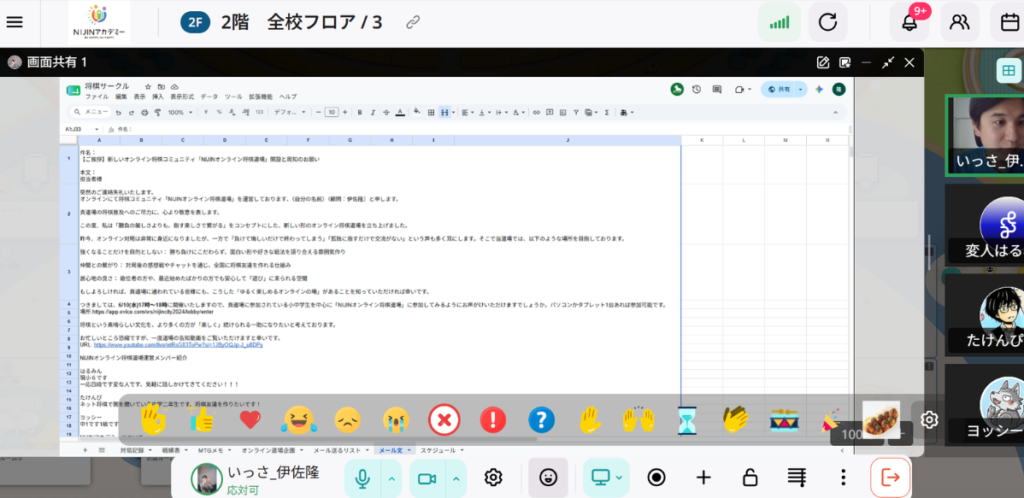This screenshot has height=498, width=1024.
Task: Send the two raised hands reaction
Action: pyautogui.click(x=638, y=420)
